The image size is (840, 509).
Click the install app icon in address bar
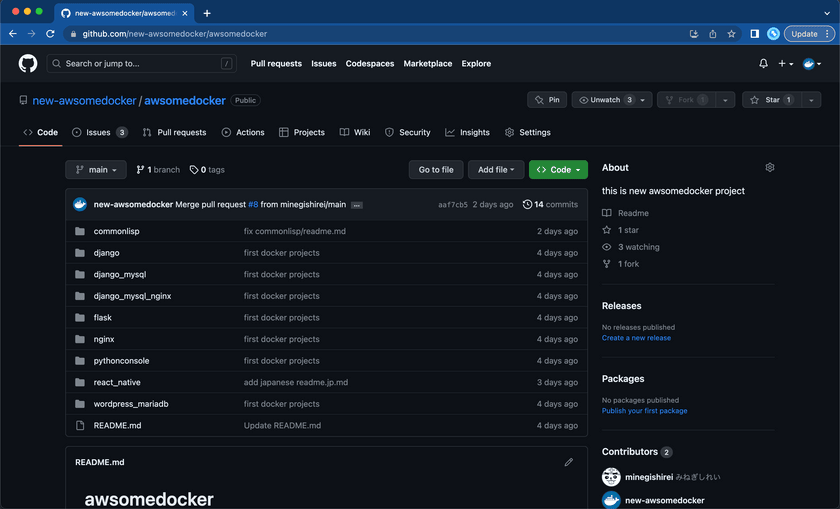tap(694, 34)
